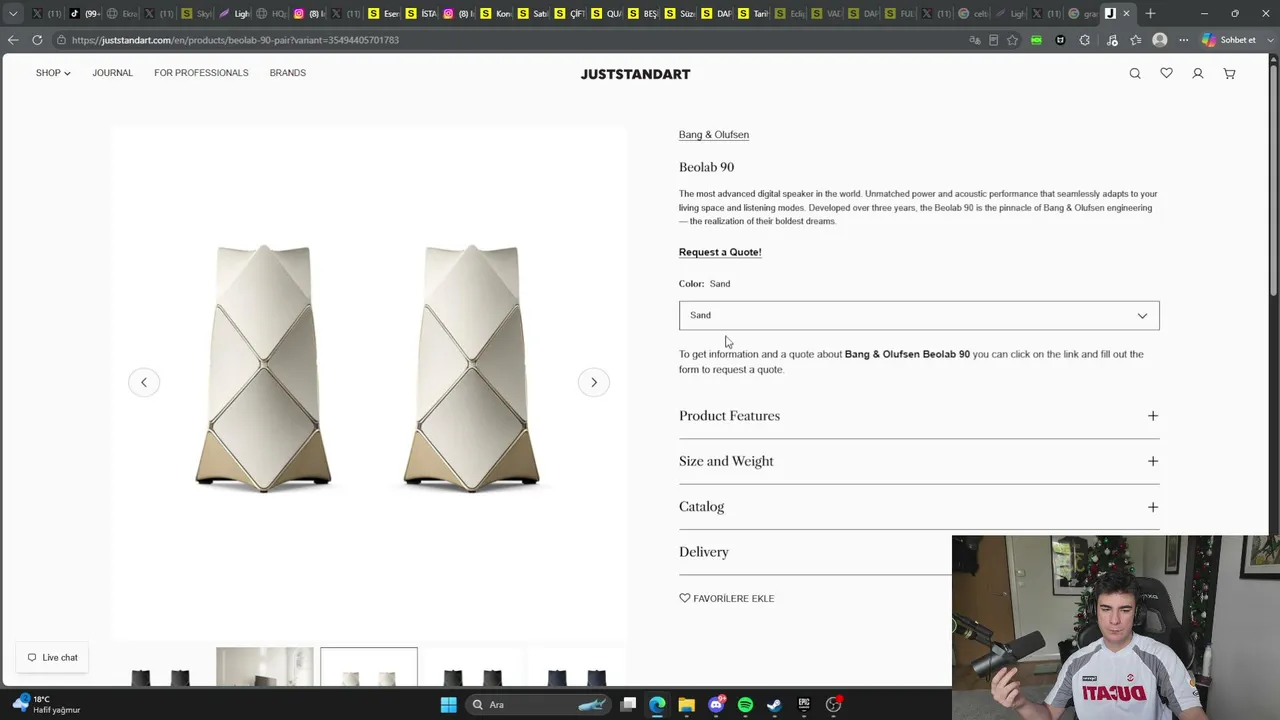Show the previous product image
Screen dimensions: 1280x720
pyautogui.click(x=144, y=382)
